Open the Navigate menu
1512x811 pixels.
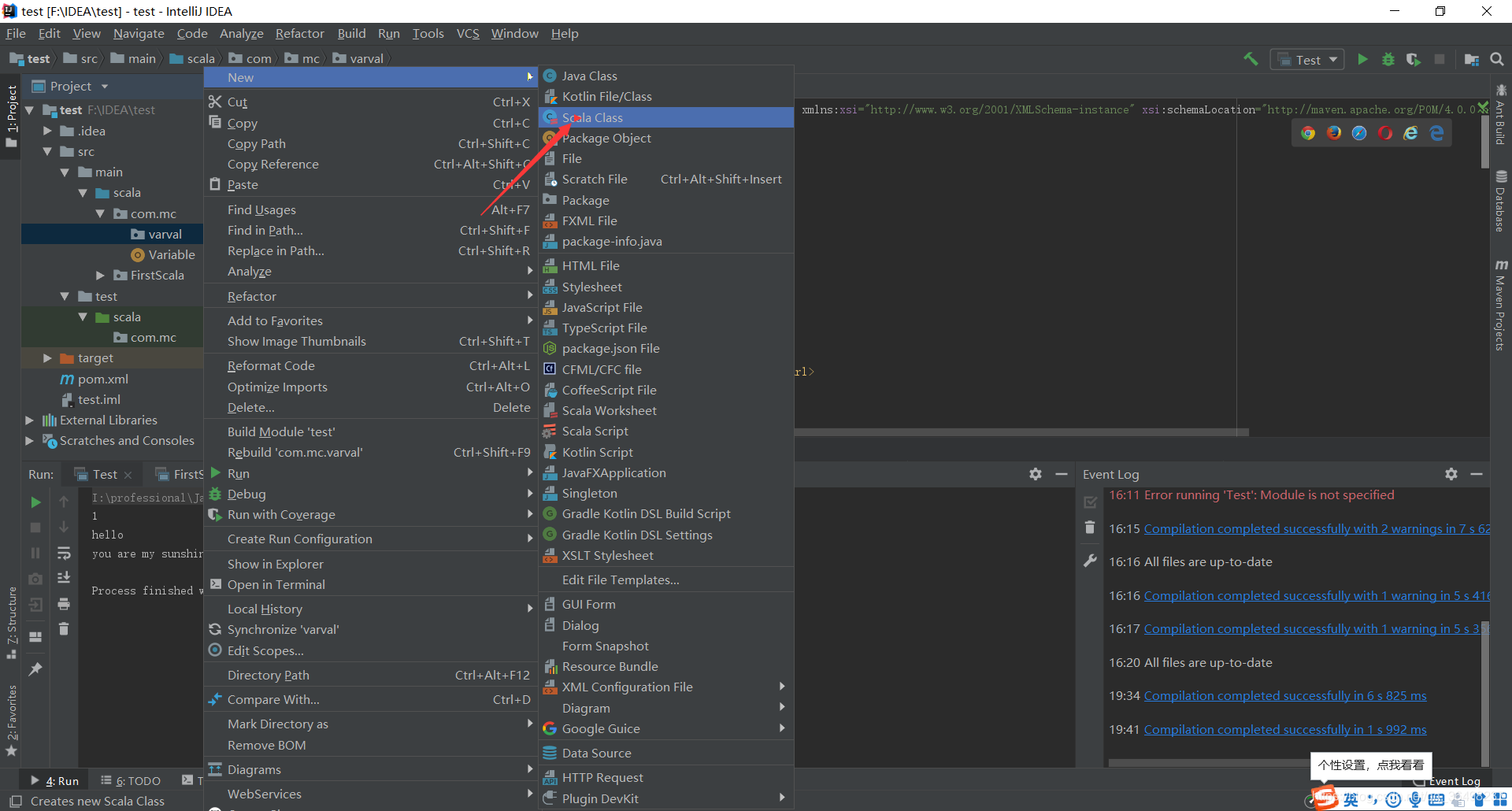[x=139, y=33]
